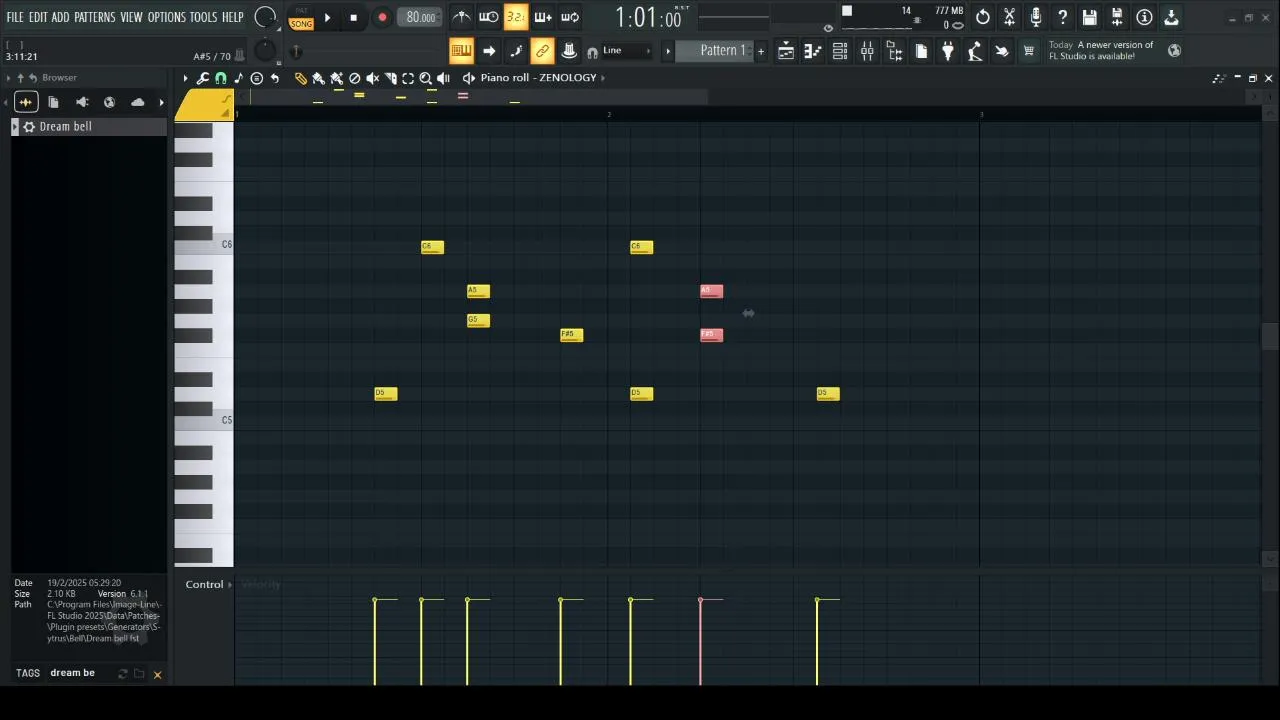1280x720 pixels.
Task: Select the Zoom tool in piano roll
Action: pos(426,78)
